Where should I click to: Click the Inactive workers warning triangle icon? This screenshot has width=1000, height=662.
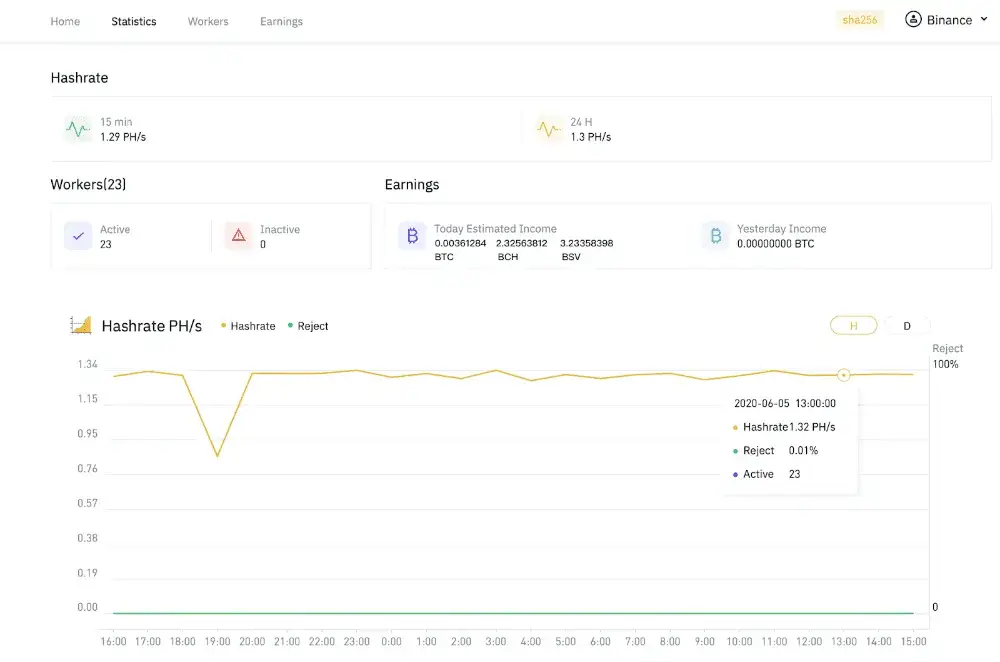pos(238,235)
